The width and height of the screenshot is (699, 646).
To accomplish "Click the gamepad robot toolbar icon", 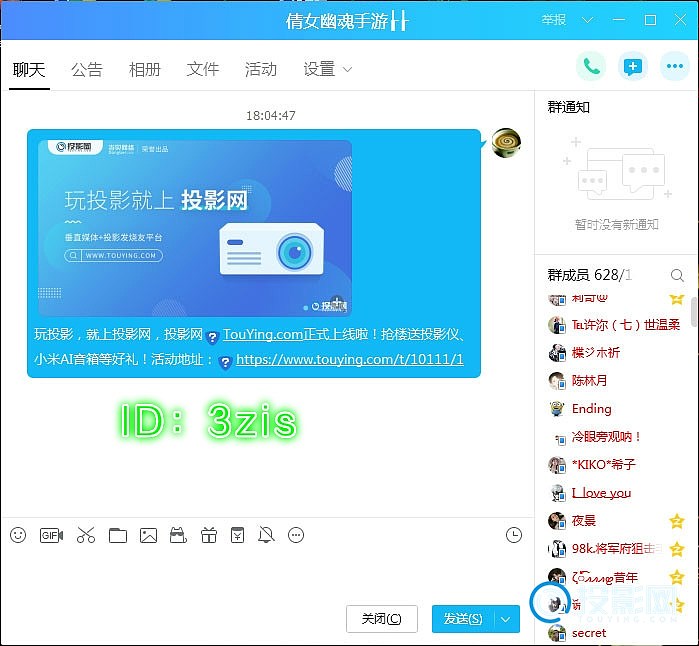I will [178, 535].
